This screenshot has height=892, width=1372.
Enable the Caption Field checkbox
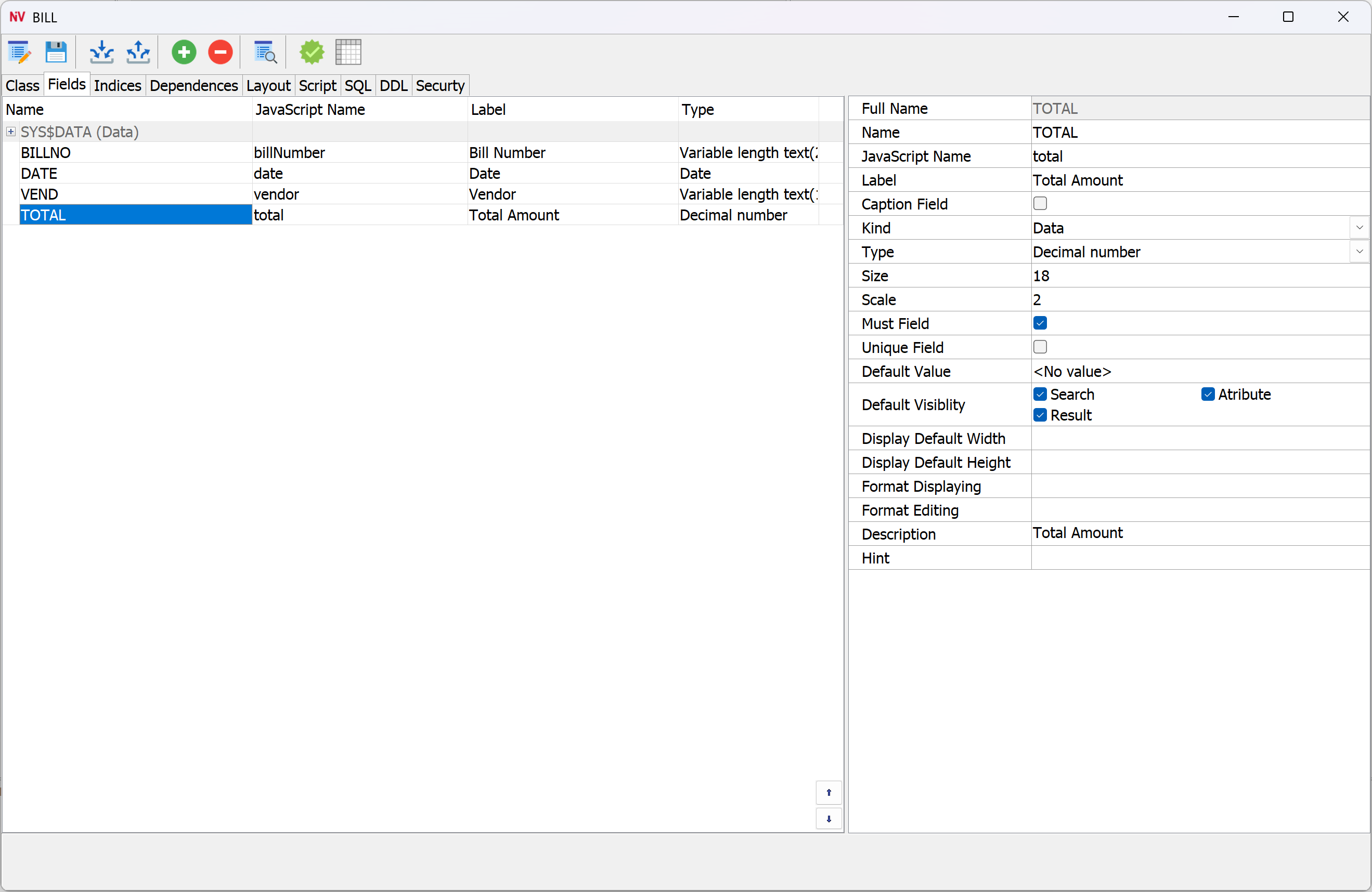click(x=1040, y=203)
